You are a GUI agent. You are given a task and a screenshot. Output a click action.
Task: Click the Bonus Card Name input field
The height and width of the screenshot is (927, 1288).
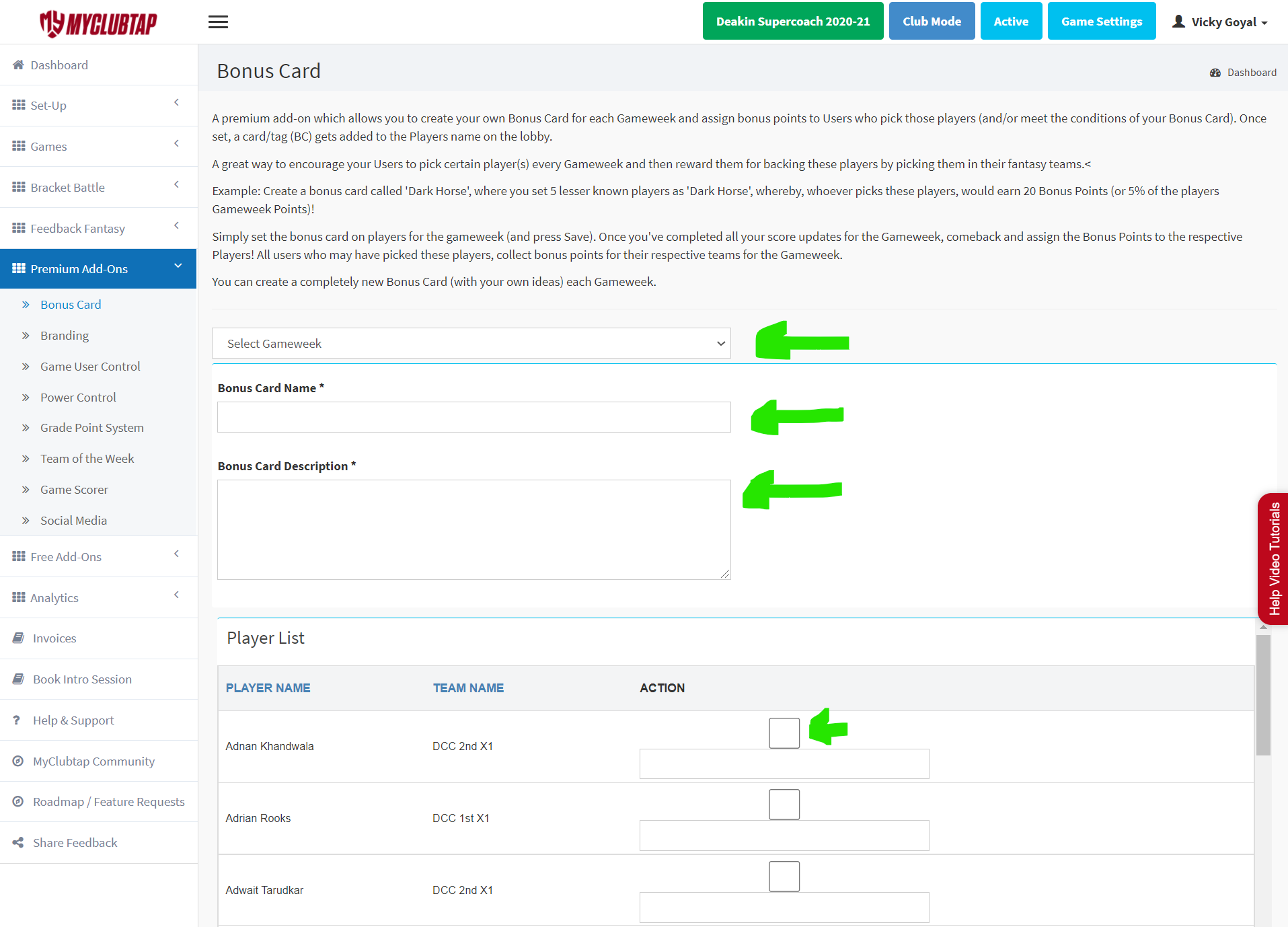473,417
